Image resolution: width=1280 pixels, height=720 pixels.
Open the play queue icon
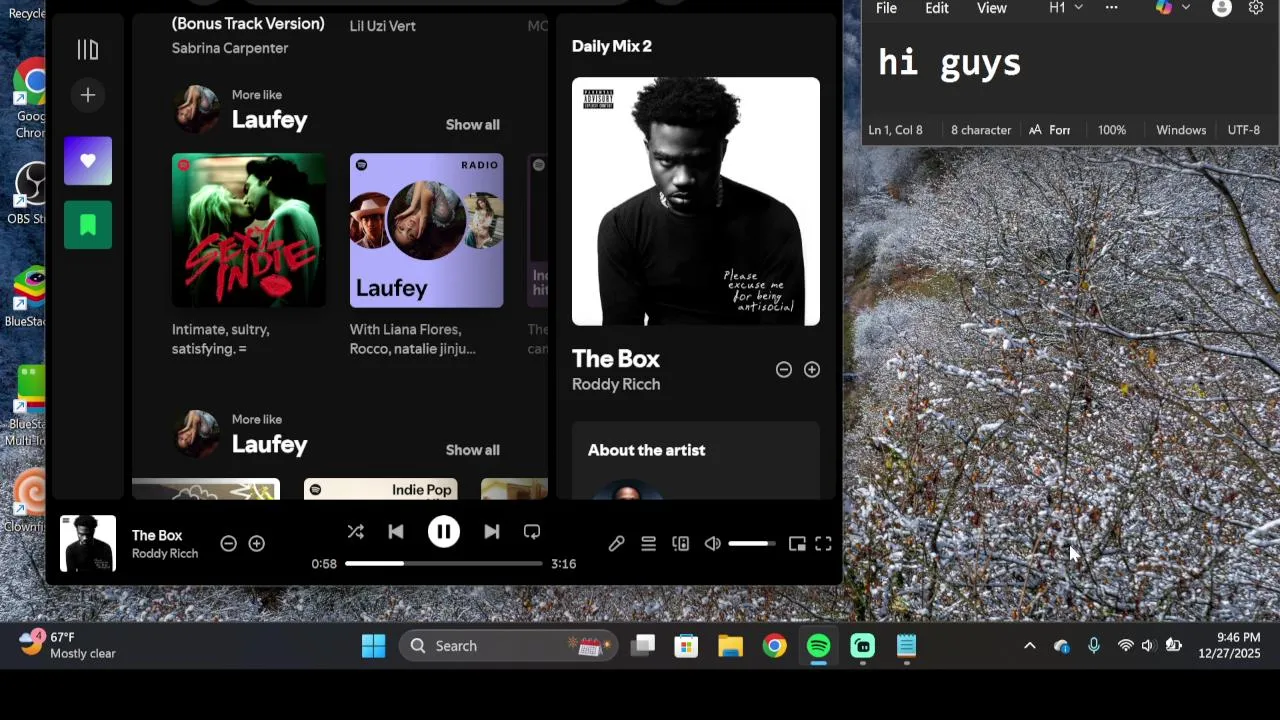(x=648, y=544)
